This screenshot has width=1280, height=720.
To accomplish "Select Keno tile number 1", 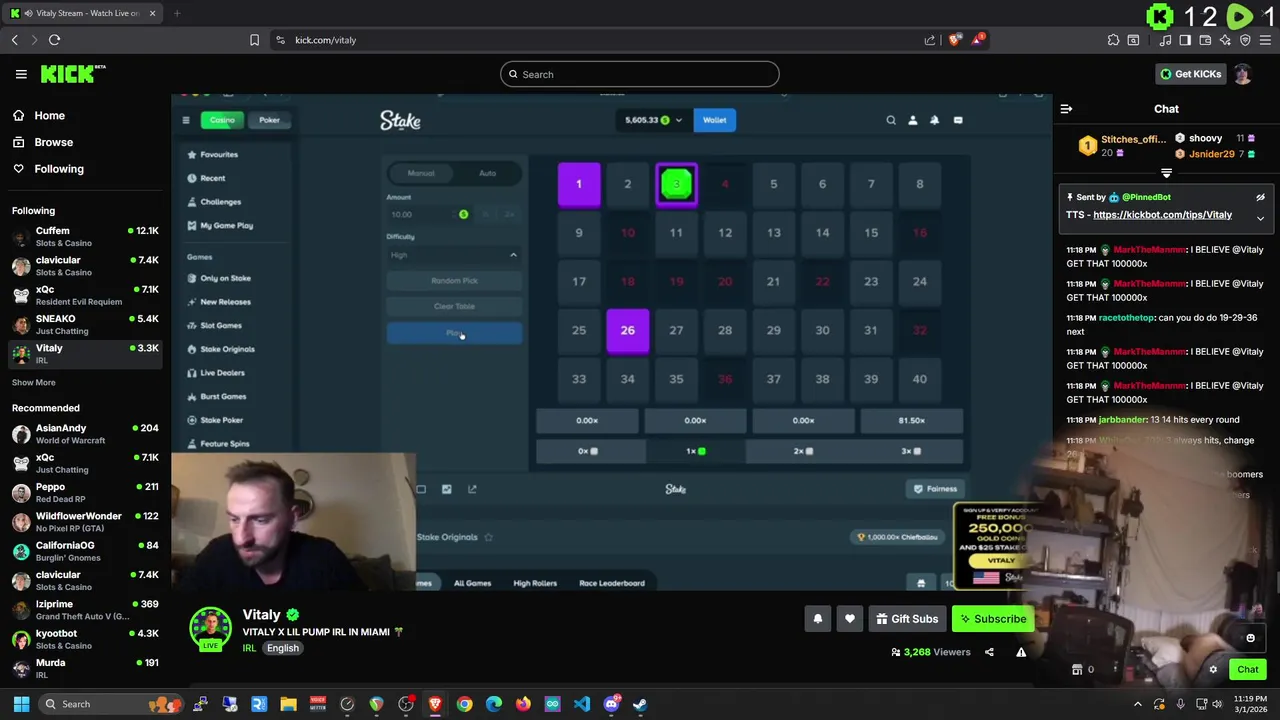I will 579,184.
